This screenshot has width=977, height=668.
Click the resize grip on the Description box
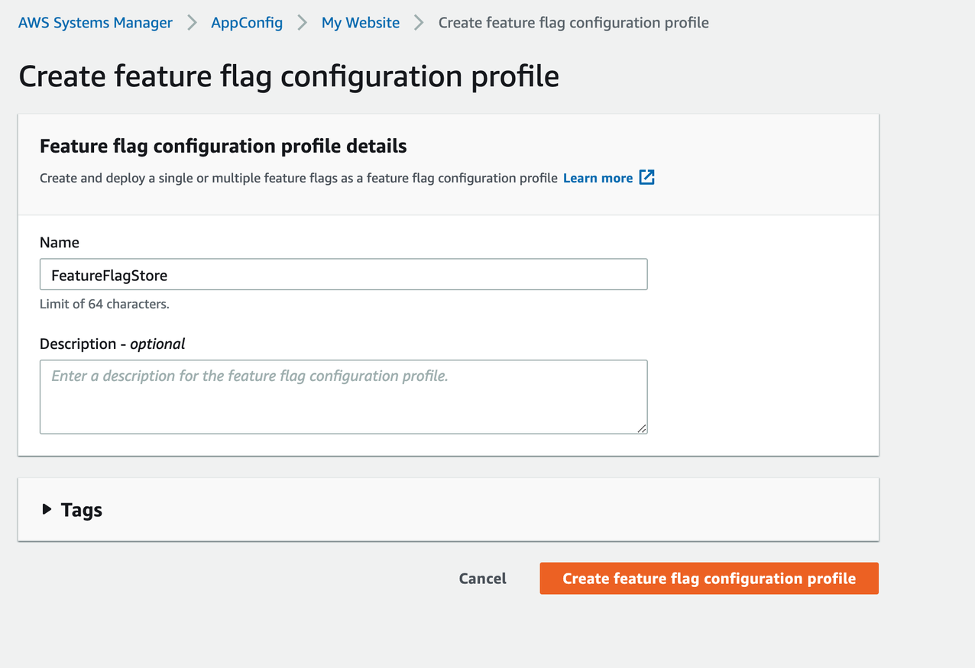(640, 428)
